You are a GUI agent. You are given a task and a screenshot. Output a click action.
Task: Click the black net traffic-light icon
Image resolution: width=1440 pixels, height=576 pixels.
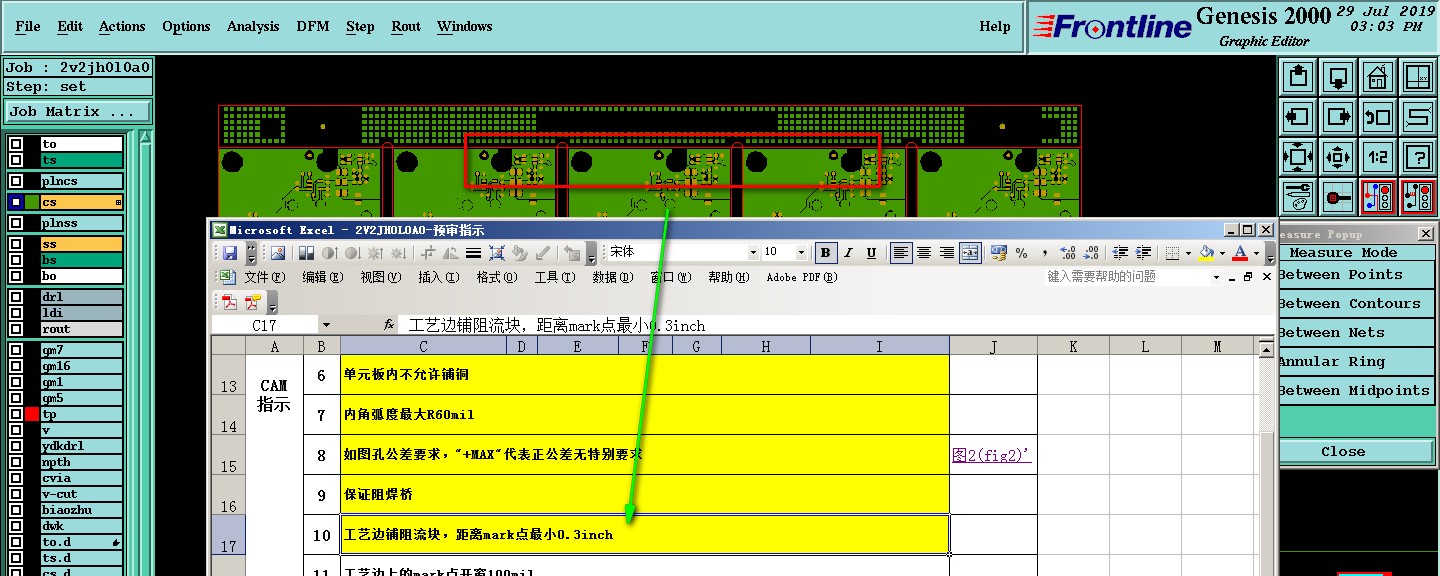tap(1418, 197)
